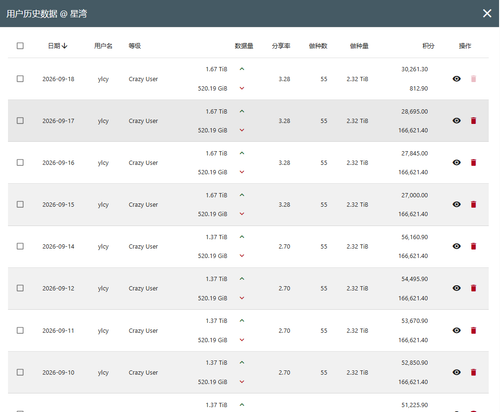
Task: View details for the 2026-09-16 record
Action: coord(457,163)
